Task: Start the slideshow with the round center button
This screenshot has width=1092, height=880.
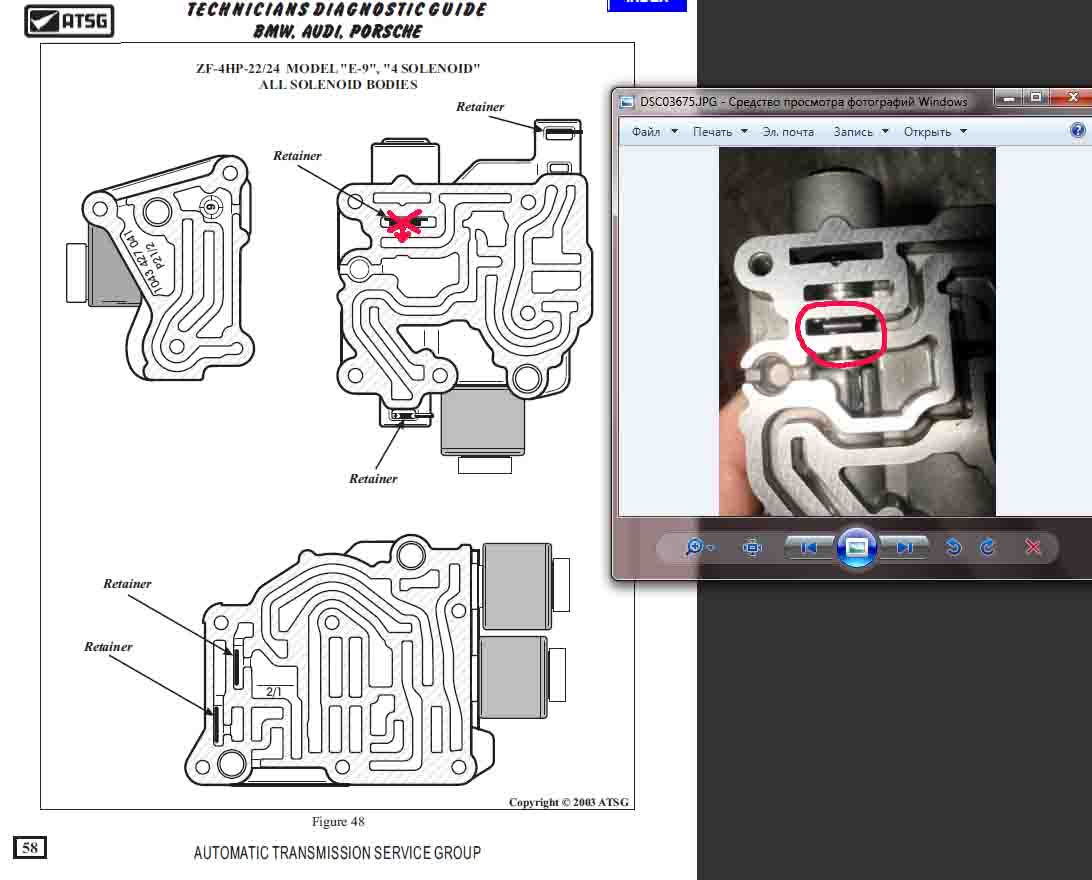Action: coord(856,547)
